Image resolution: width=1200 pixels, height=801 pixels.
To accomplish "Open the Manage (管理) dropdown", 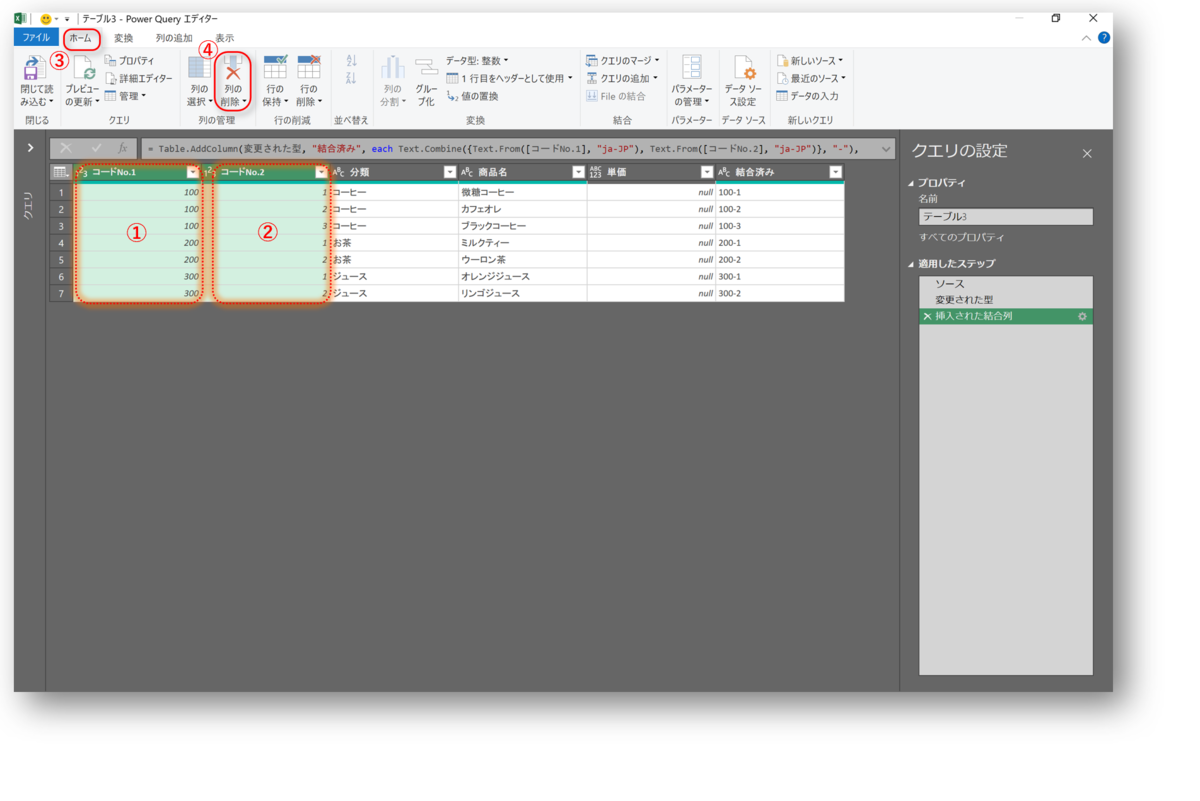I will 126,96.
